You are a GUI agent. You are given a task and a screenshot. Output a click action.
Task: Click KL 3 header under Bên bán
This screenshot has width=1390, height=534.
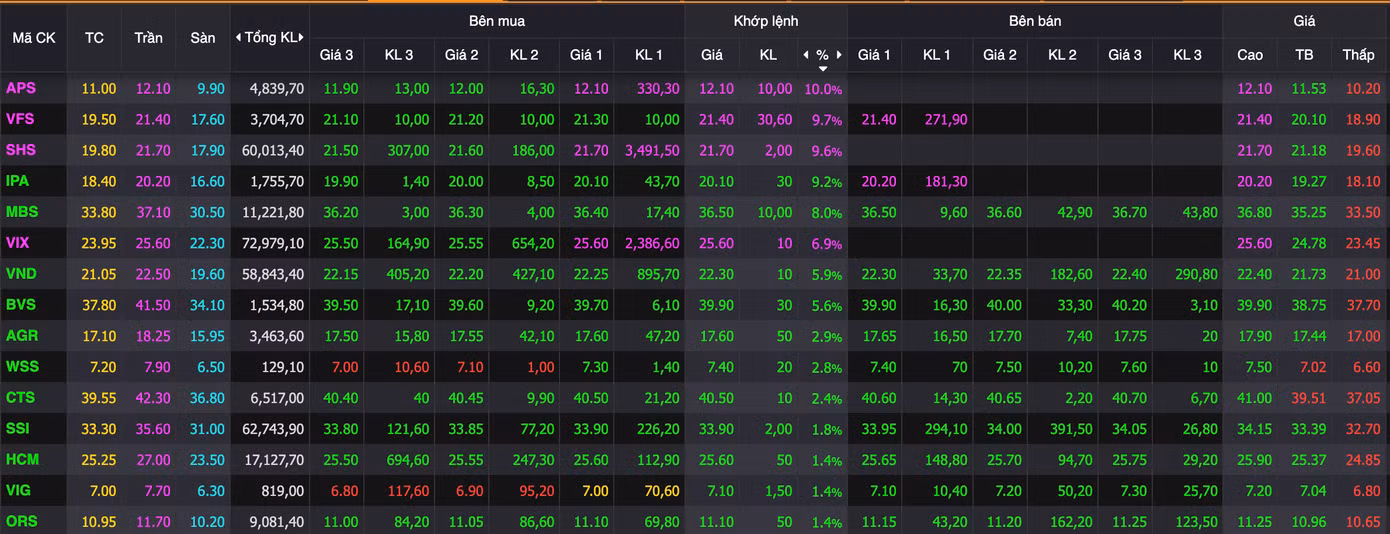pos(1187,55)
